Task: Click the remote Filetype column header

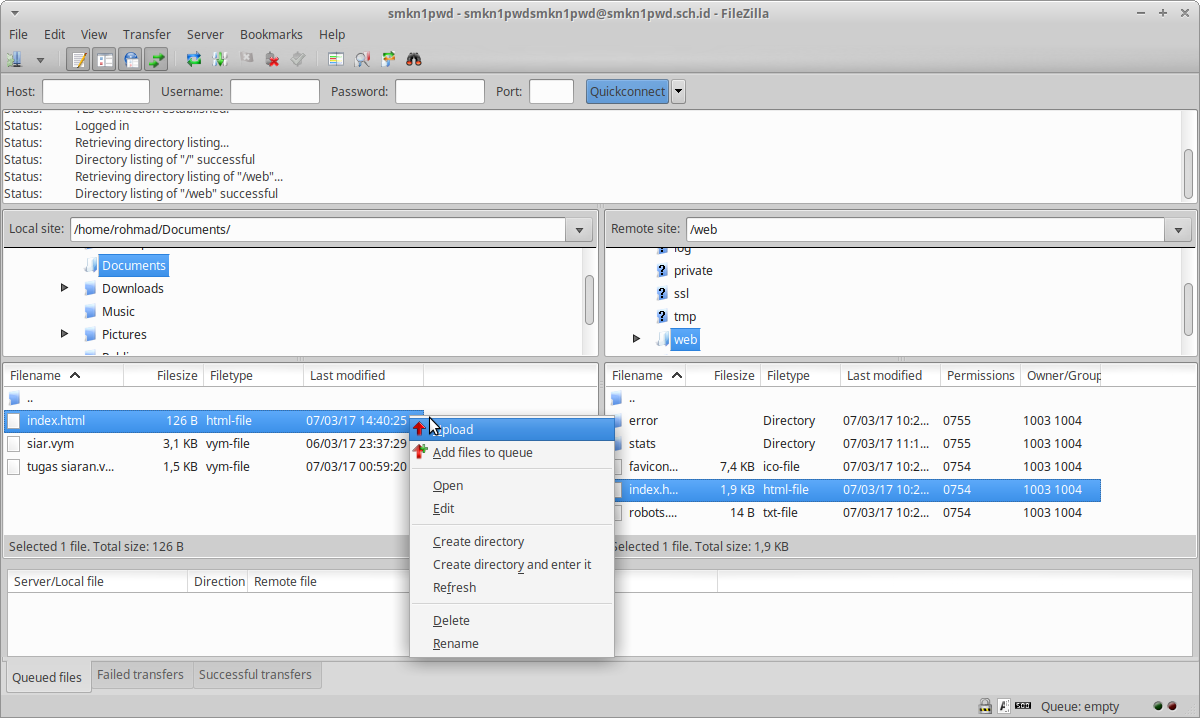Action: tap(800, 375)
